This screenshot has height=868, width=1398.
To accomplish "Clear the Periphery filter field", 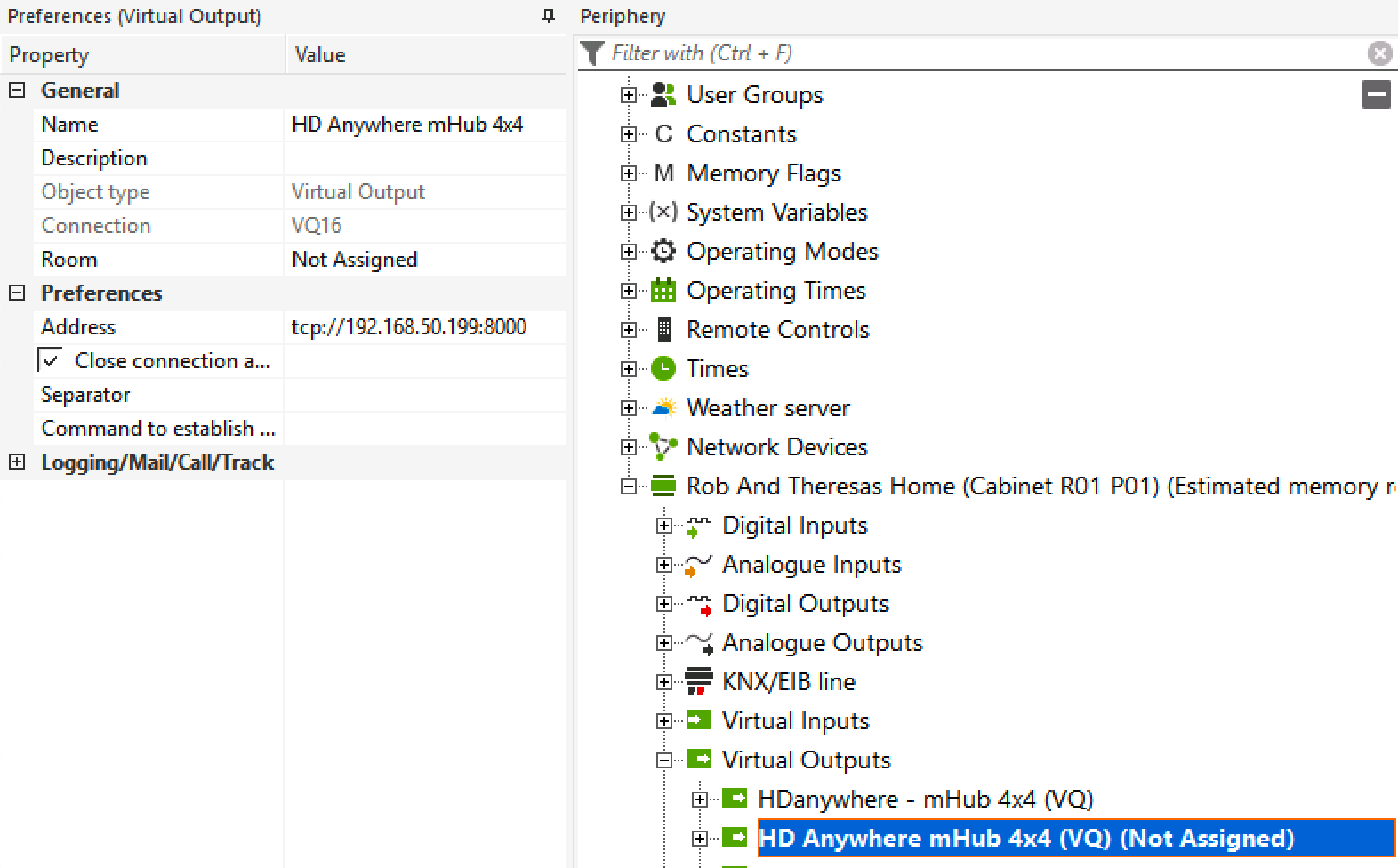I will coord(1379,53).
